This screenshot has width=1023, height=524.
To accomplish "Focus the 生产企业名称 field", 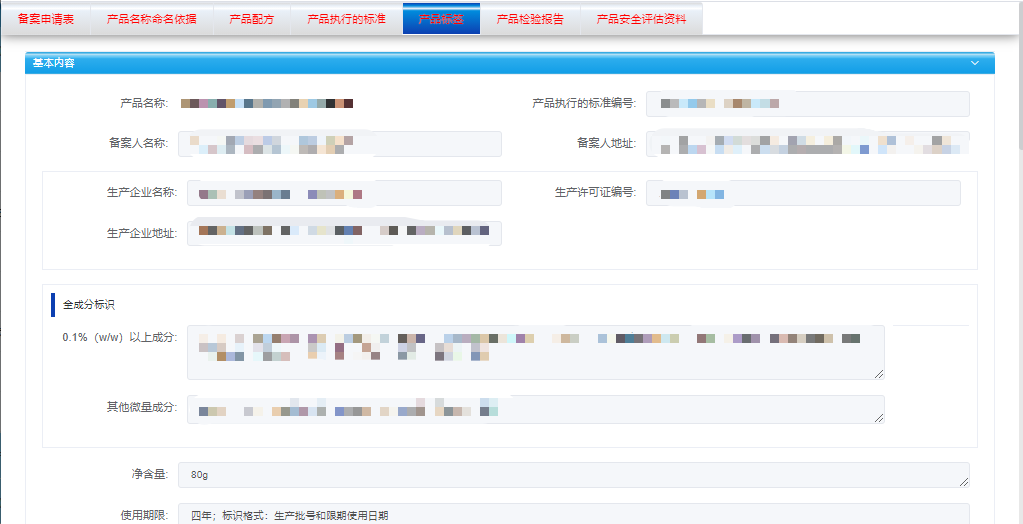I will point(344,193).
